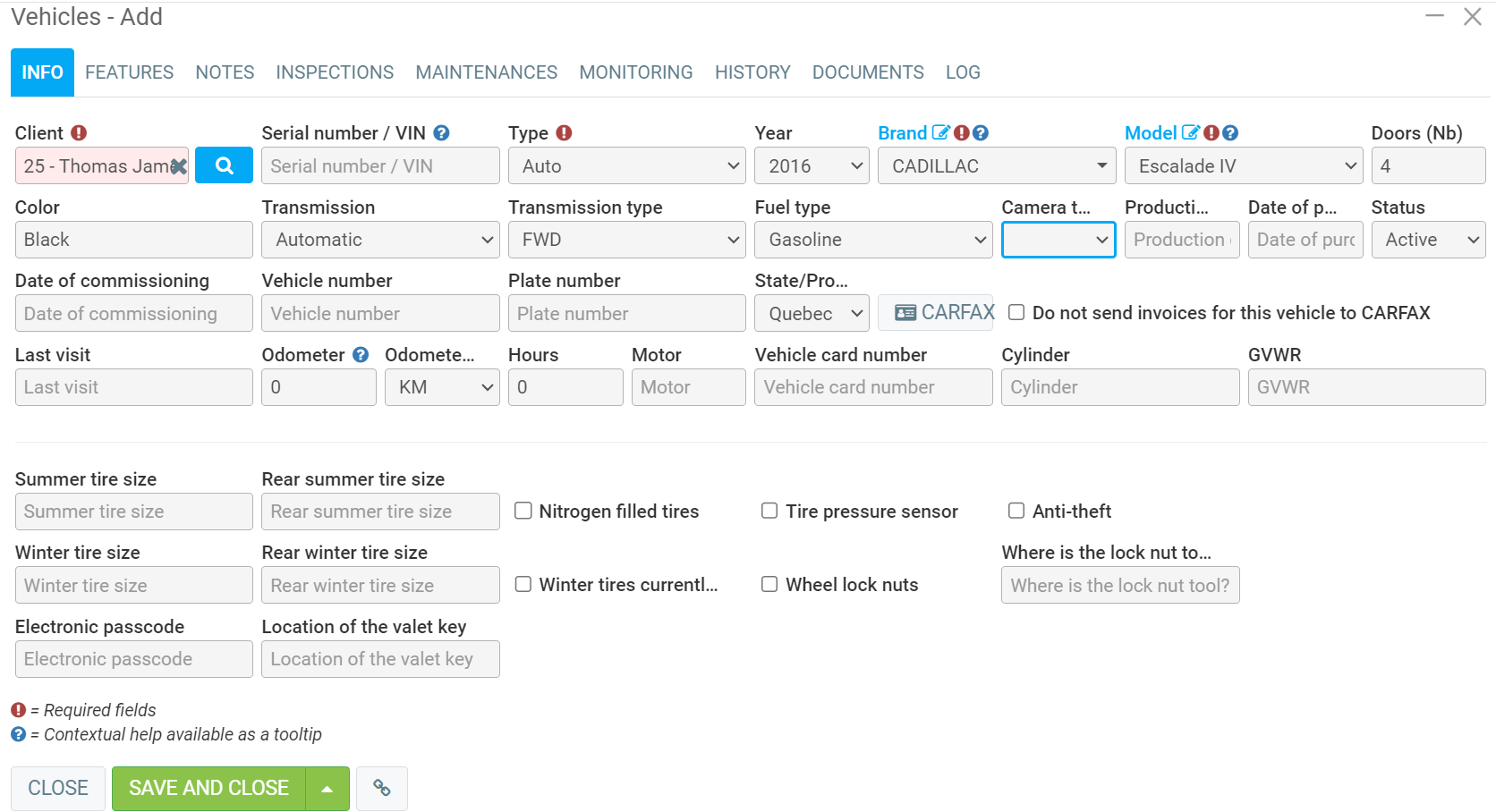This screenshot has height=812, width=1496.
Task: Click the edit icon next to Model
Action: click(1190, 133)
